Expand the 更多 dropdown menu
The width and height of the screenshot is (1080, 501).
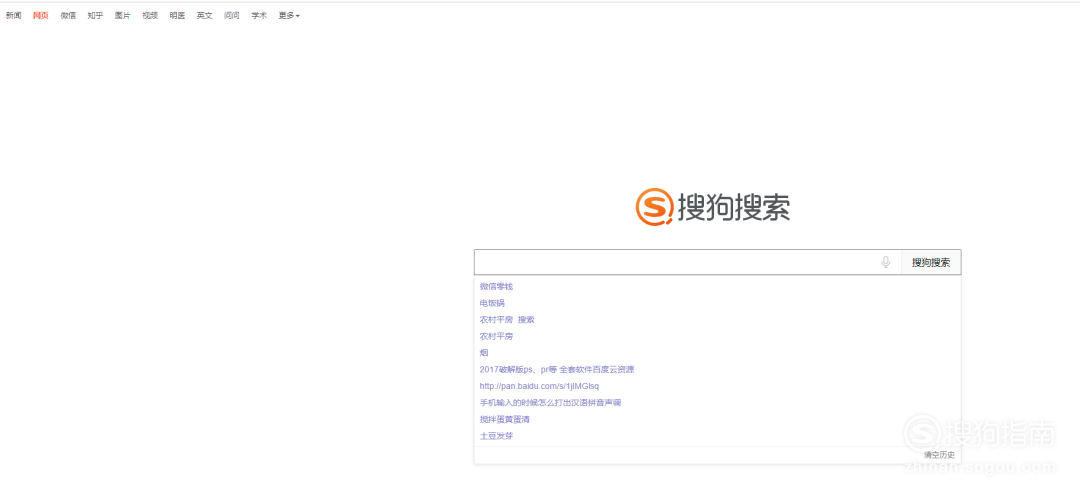[x=288, y=16]
